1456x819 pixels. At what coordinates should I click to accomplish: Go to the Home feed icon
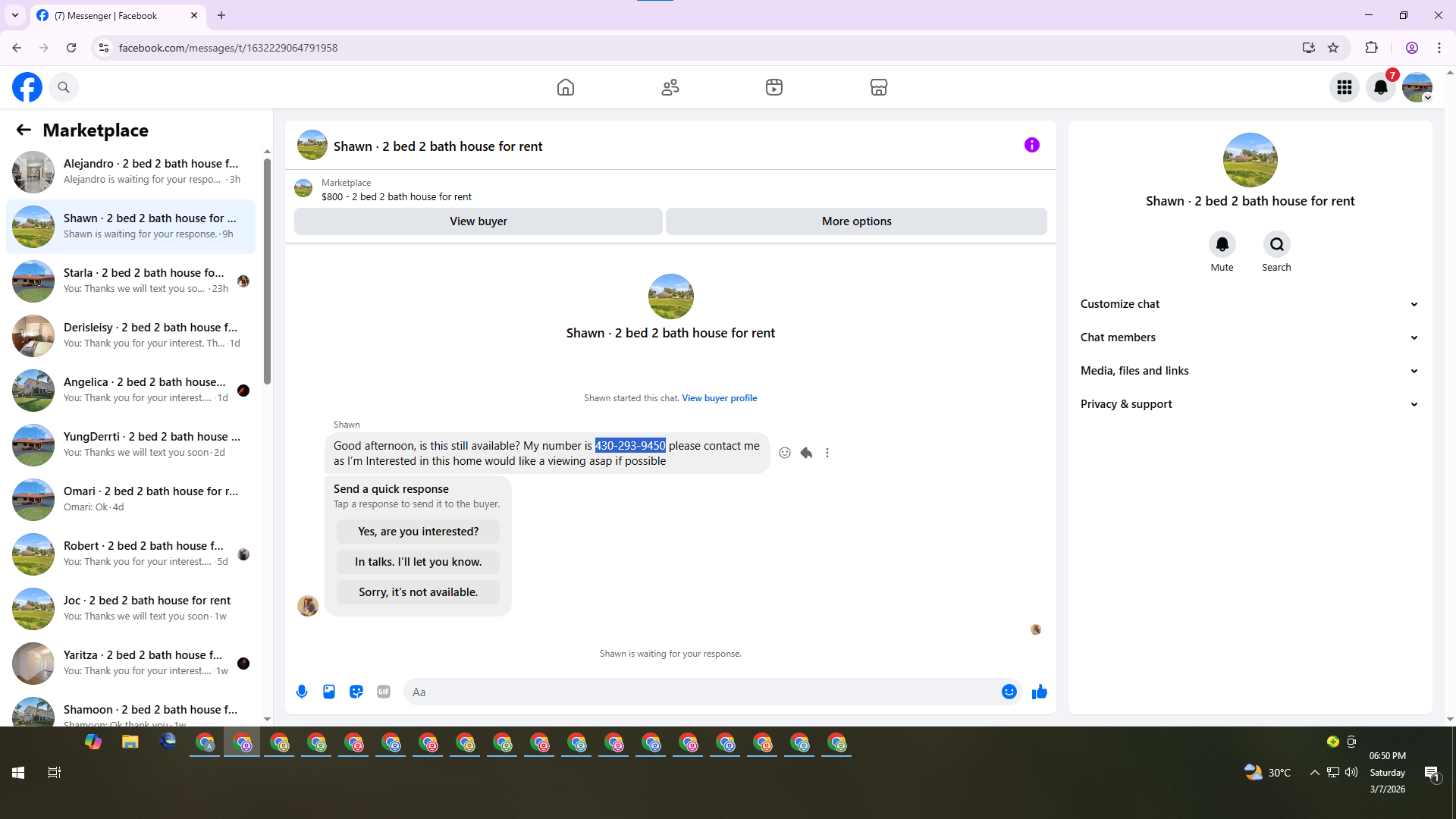(566, 87)
